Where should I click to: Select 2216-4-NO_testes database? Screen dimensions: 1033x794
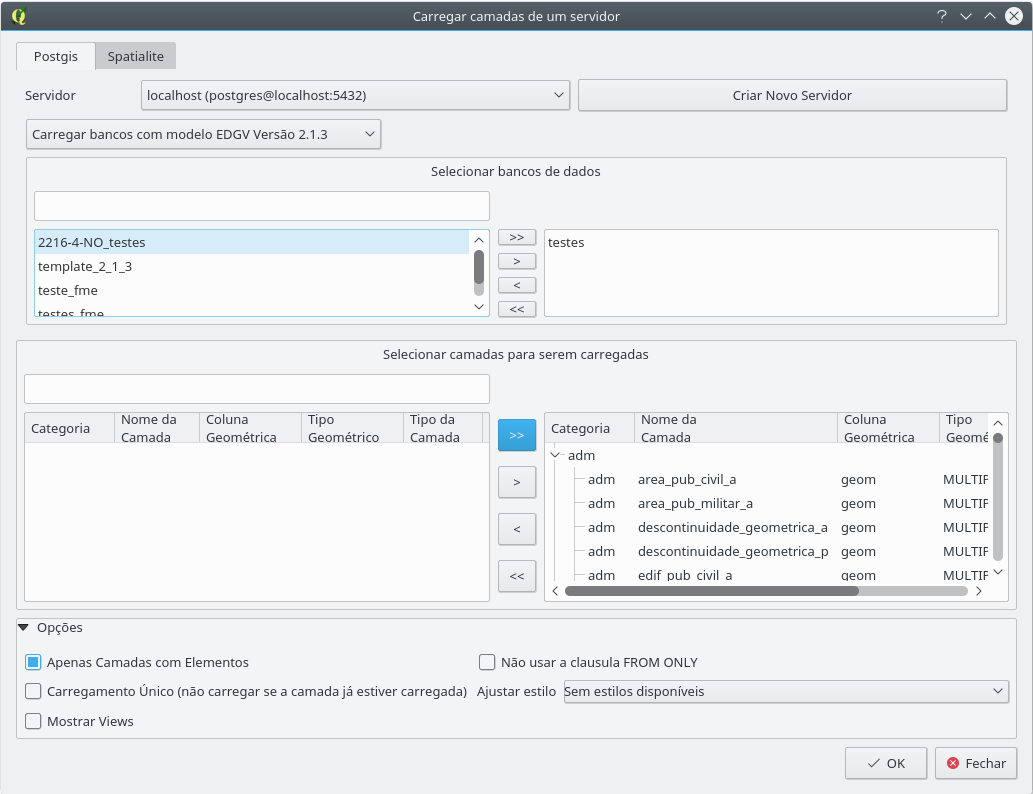[252, 242]
